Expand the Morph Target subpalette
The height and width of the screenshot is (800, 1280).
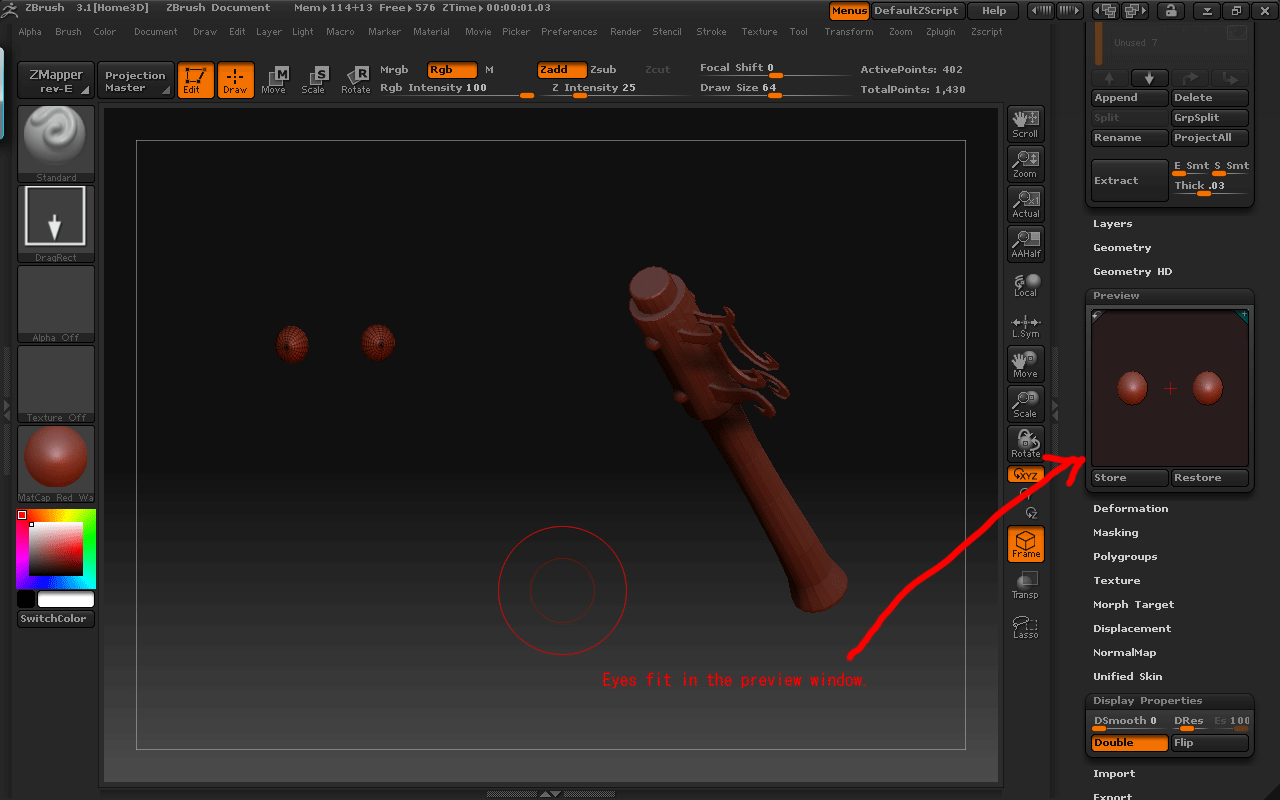1133,605
